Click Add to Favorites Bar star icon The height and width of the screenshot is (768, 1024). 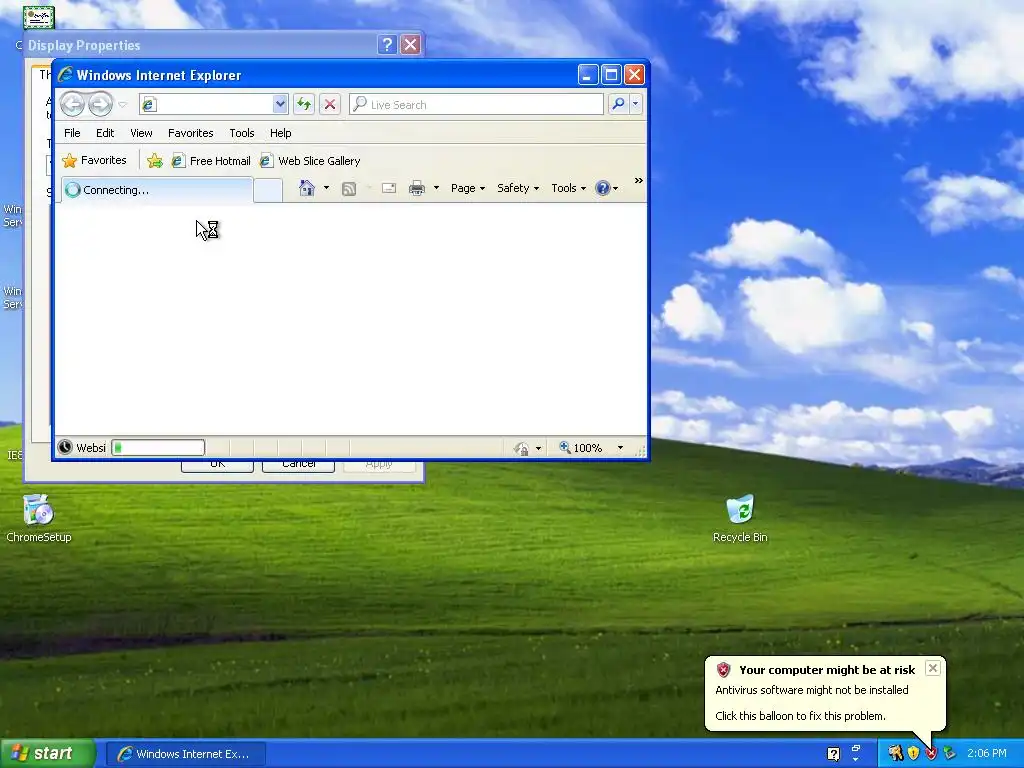coord(155,161)
